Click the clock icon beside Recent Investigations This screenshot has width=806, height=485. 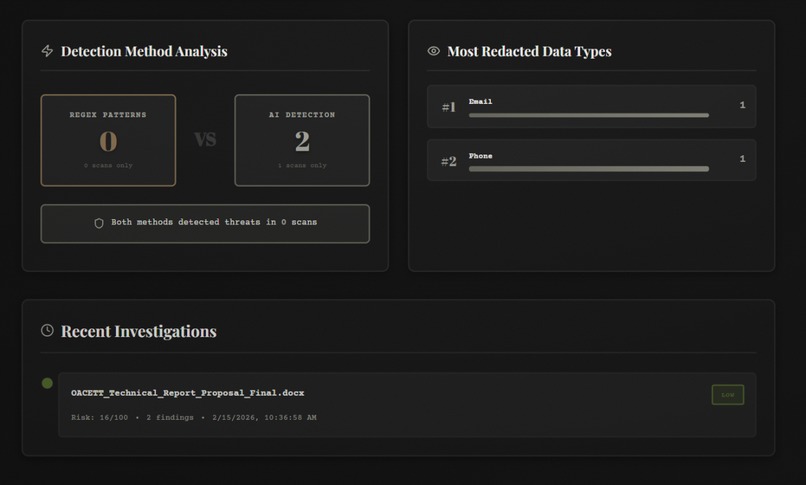coord(47,330)
